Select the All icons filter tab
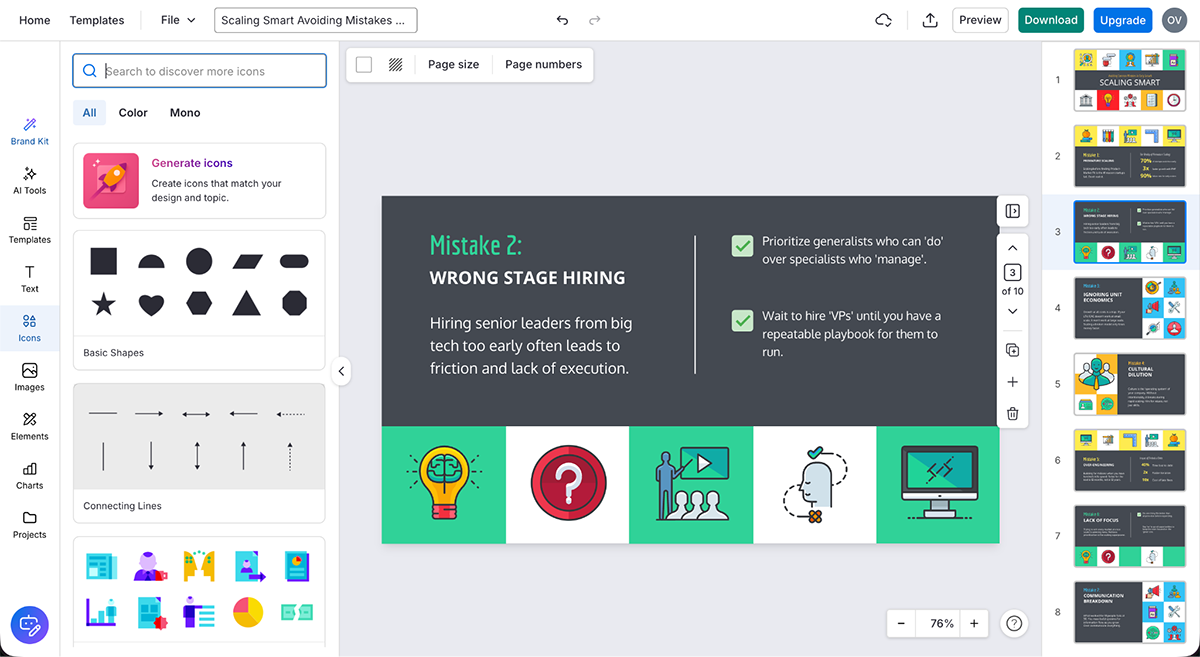1200x657 pixels. click(89, 113)
